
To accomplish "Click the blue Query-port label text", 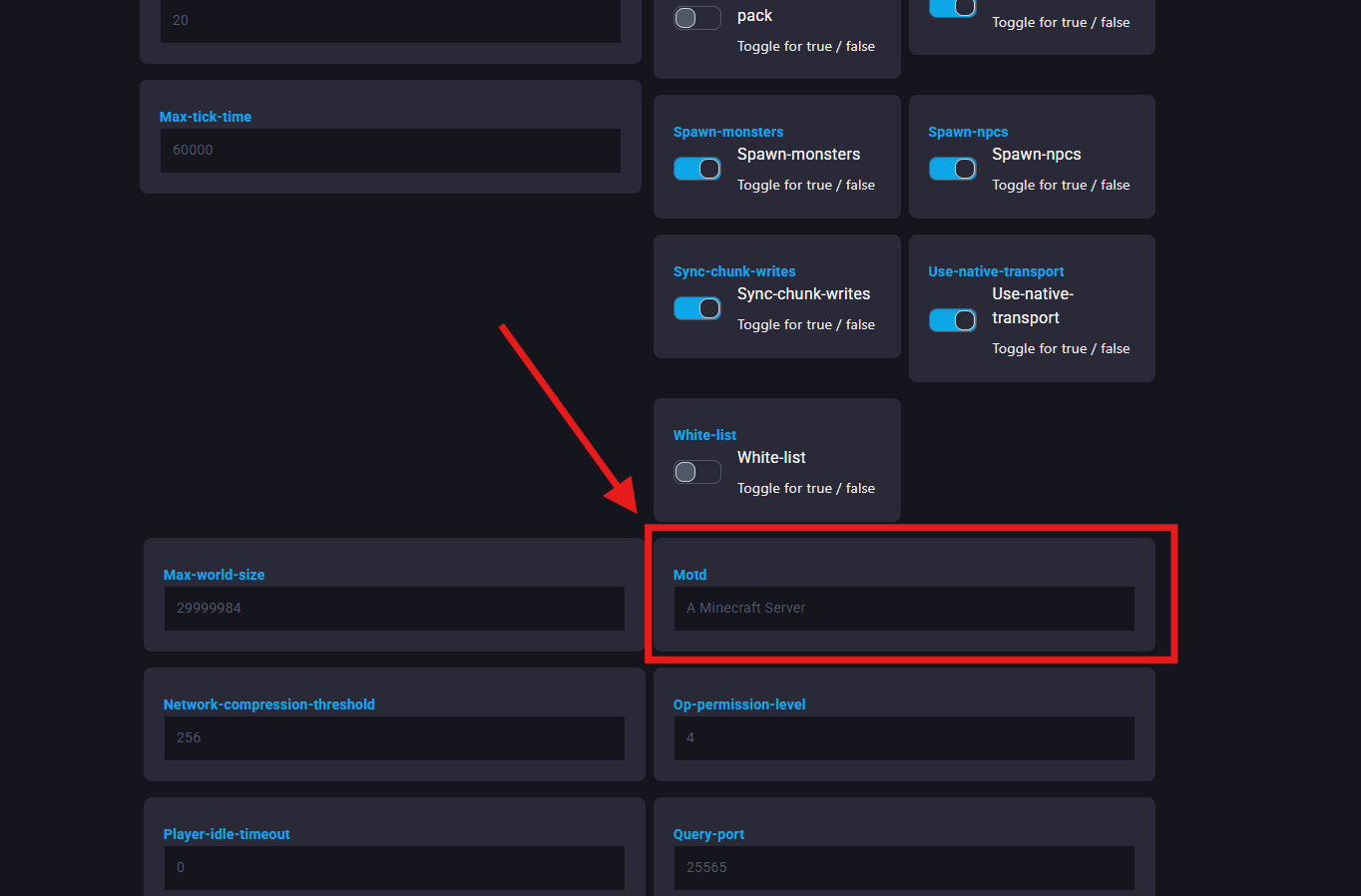I will point(708,834).
